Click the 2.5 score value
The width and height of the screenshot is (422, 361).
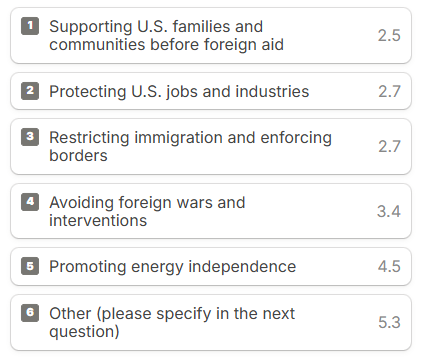tap(389, 36)
